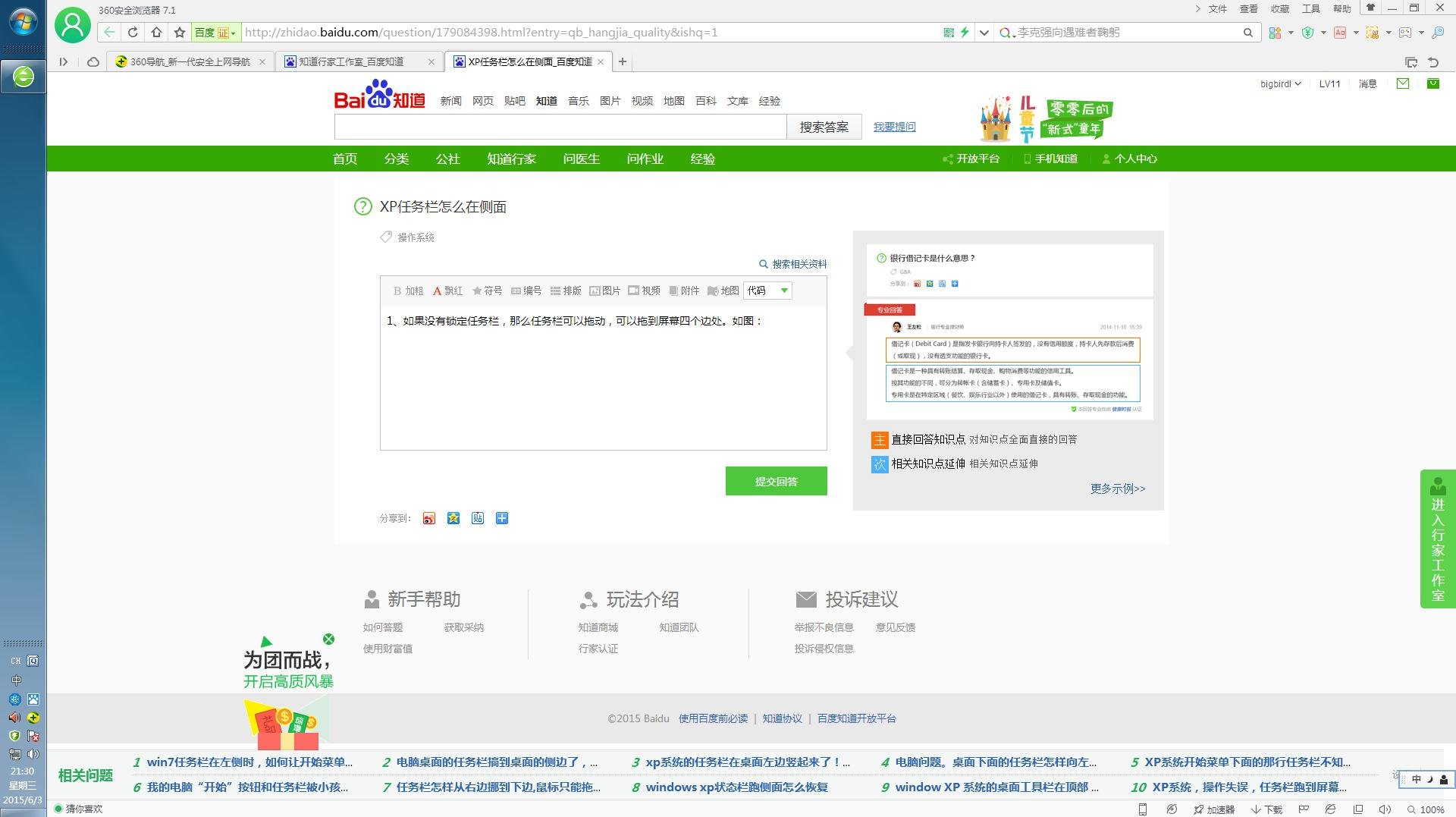Expand the browser address bar dropdown arrow
Image resolution: width=1456 pixels, height=817 pixels.
984,33
